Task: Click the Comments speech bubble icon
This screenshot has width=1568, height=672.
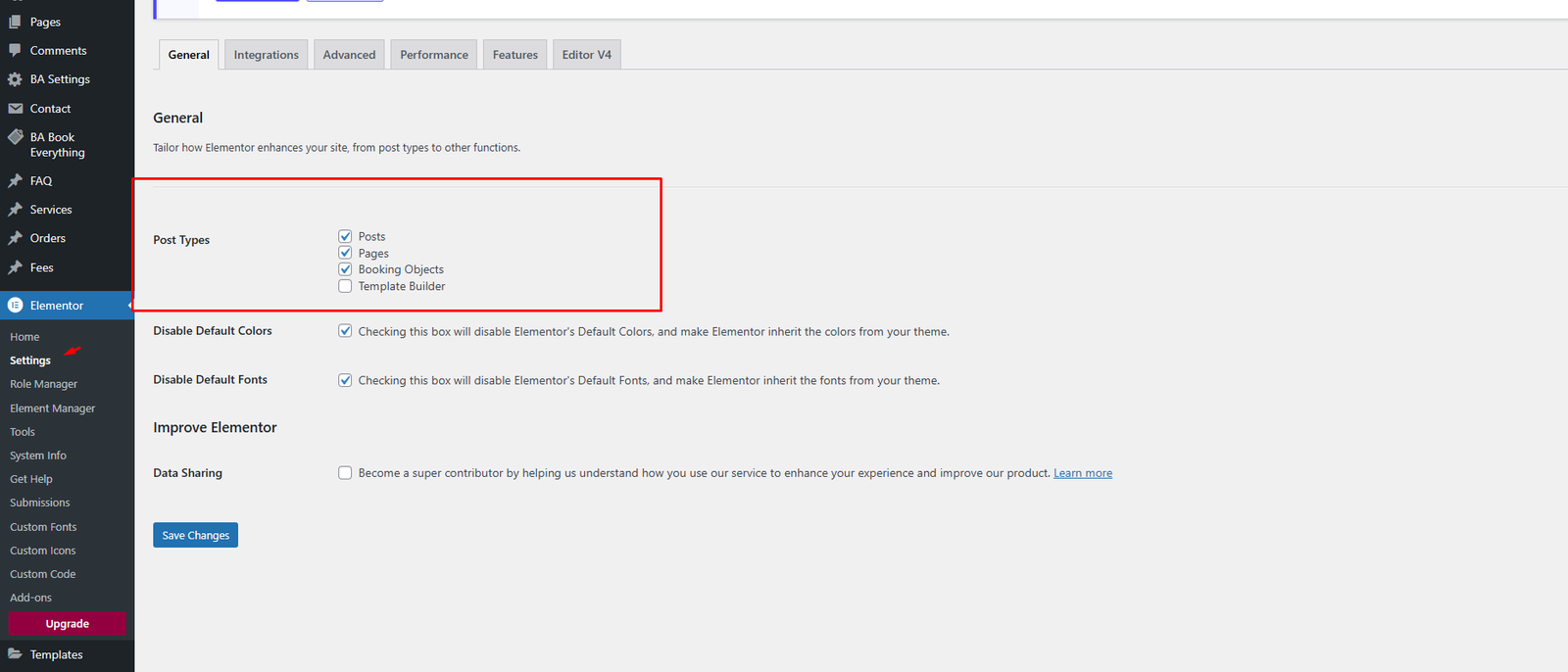Action: pos(15,50)
